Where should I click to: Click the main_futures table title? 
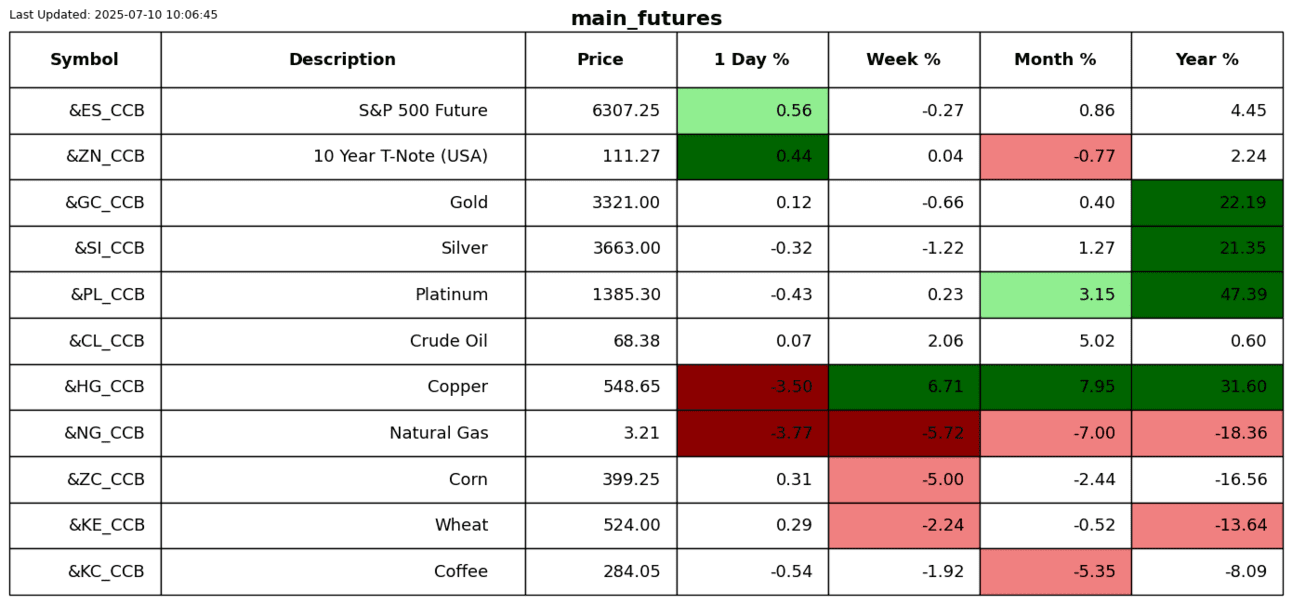[x=646, y=19]
